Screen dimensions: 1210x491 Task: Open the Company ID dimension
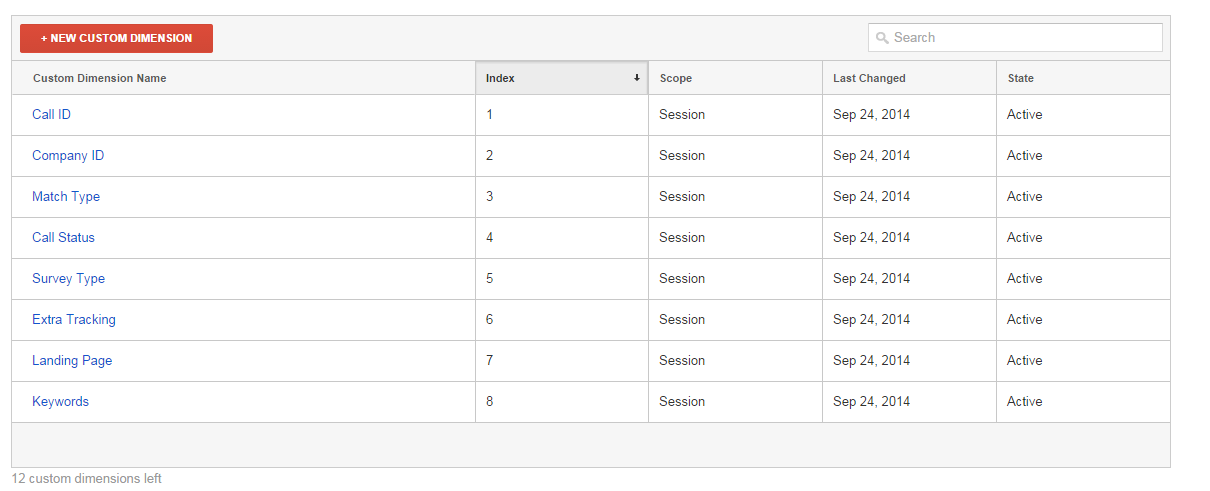point(68,156)
